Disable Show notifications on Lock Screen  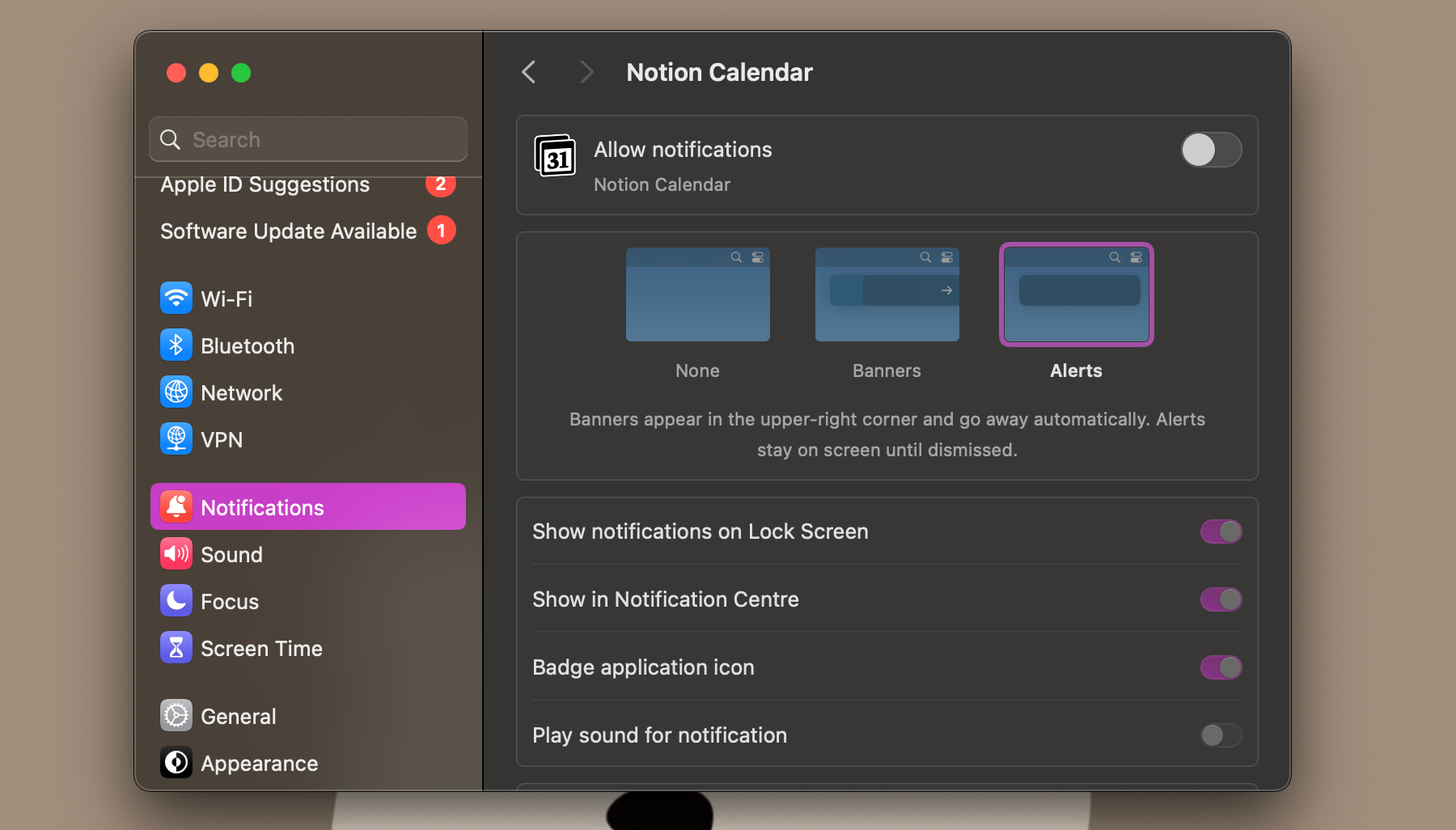click(1221, 531)
